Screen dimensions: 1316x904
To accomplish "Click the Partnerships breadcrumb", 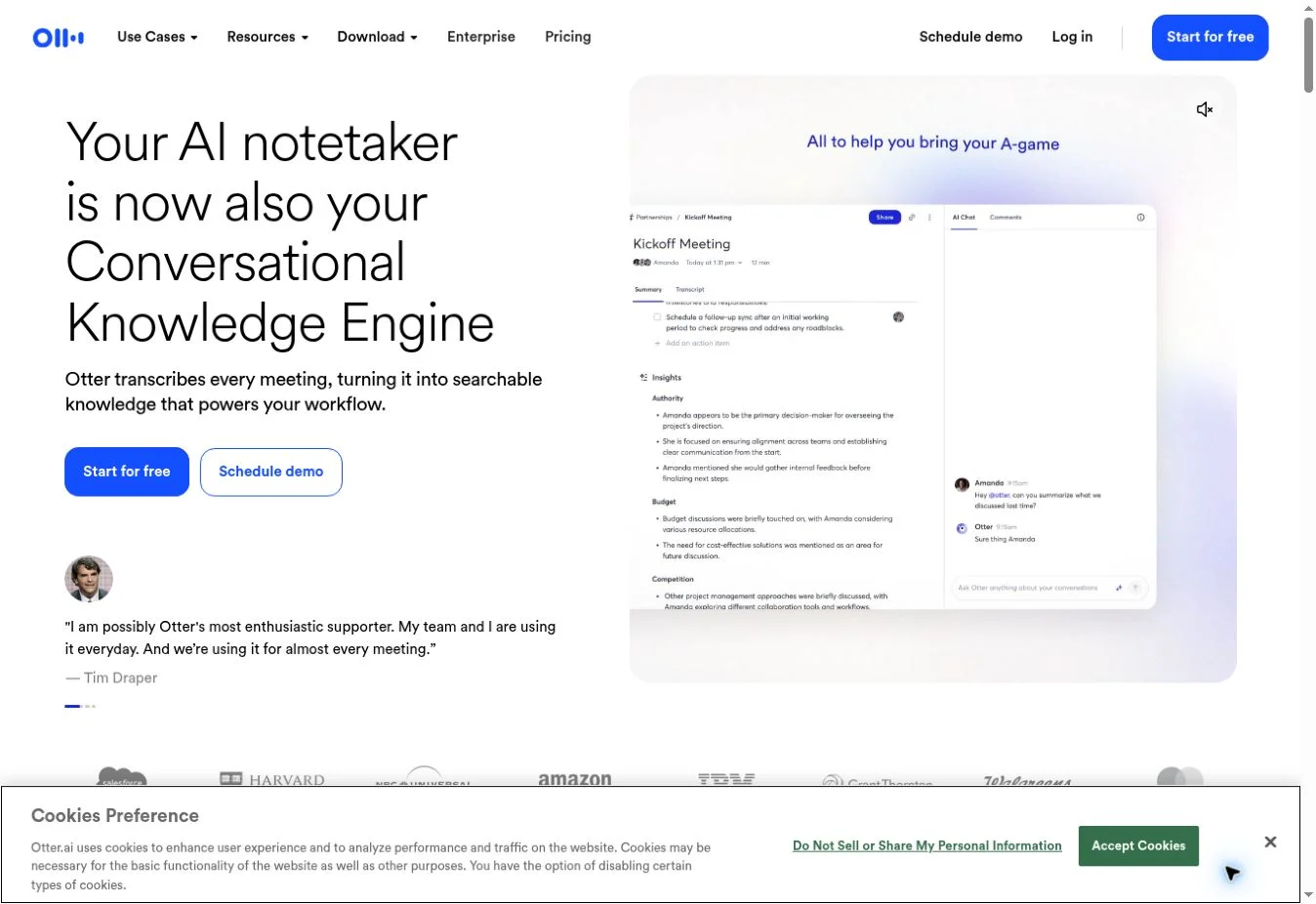I will 653,218.
